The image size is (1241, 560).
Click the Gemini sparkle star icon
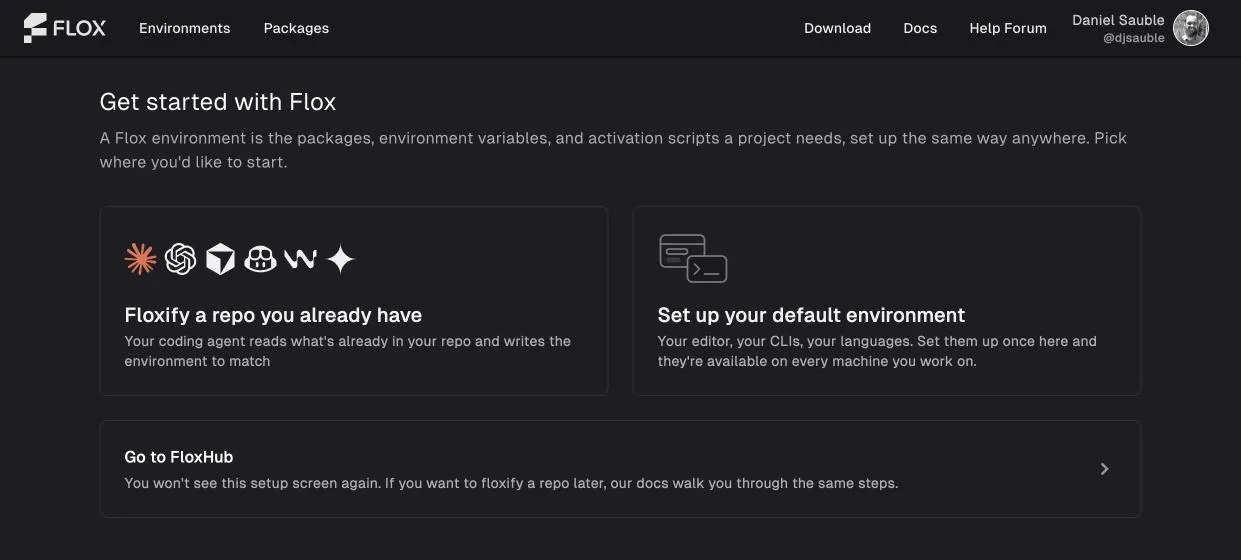(340, 259)
